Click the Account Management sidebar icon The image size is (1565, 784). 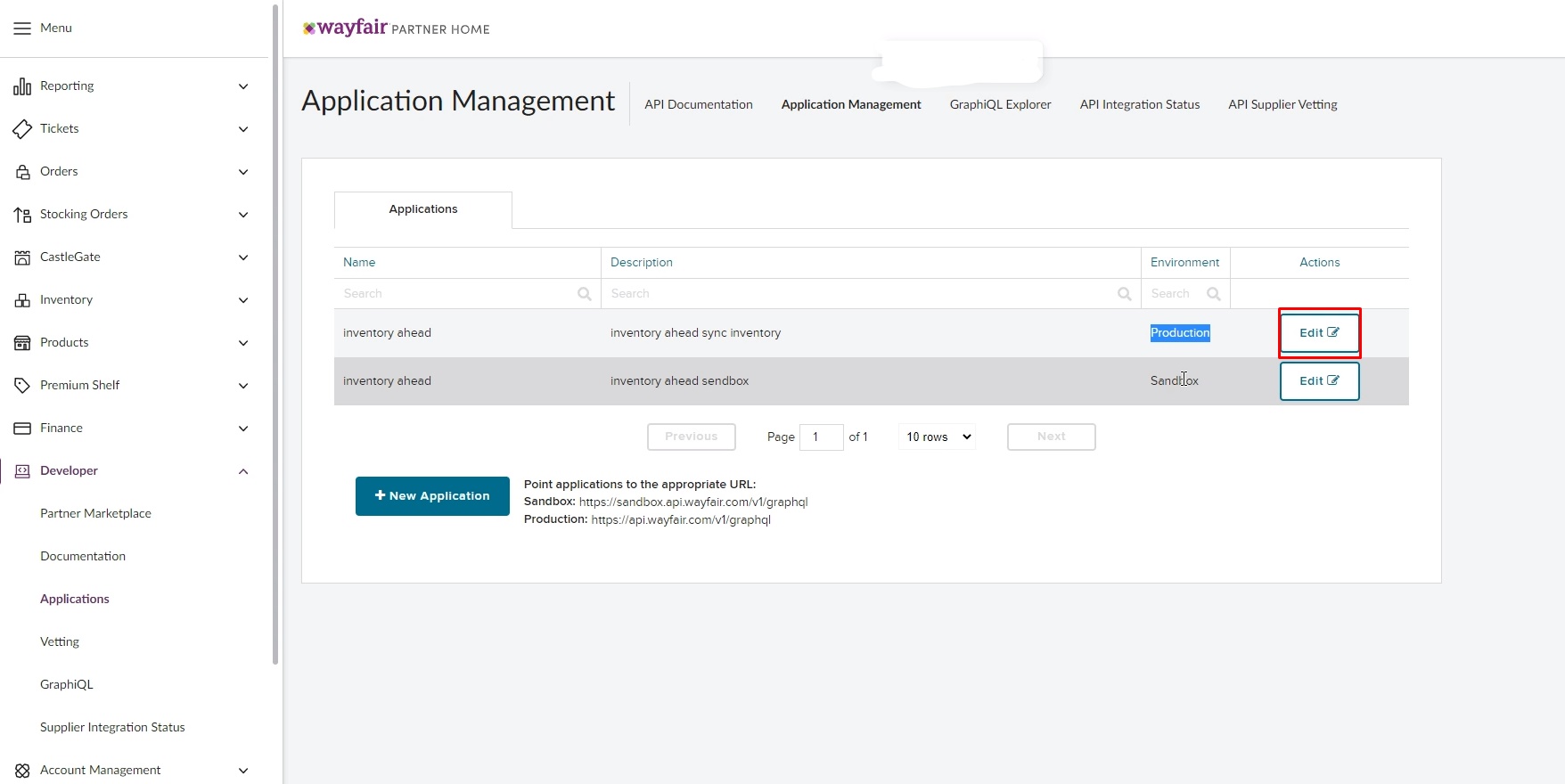(22, 771)
